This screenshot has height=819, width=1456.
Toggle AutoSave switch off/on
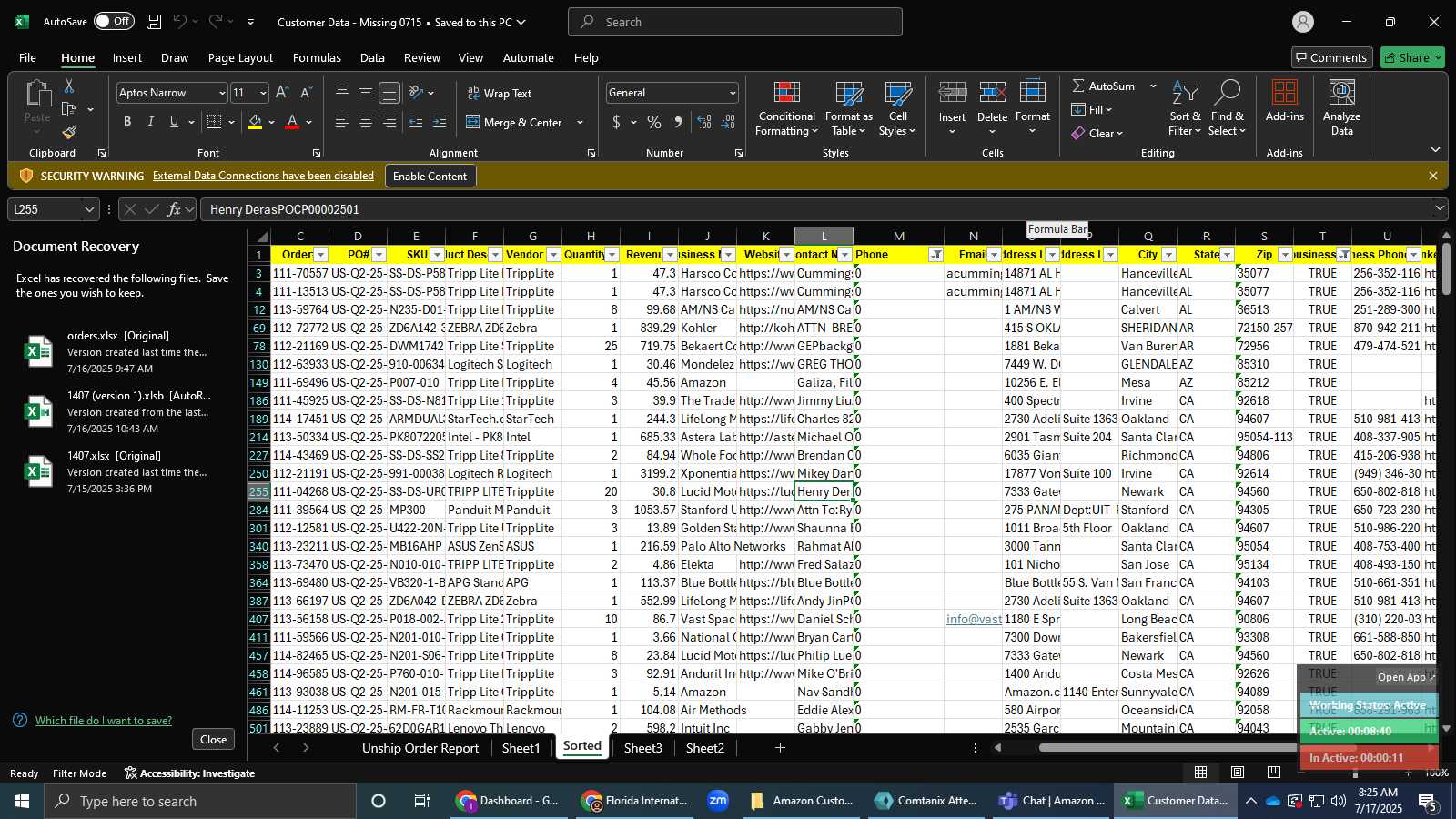click(114, 21)
